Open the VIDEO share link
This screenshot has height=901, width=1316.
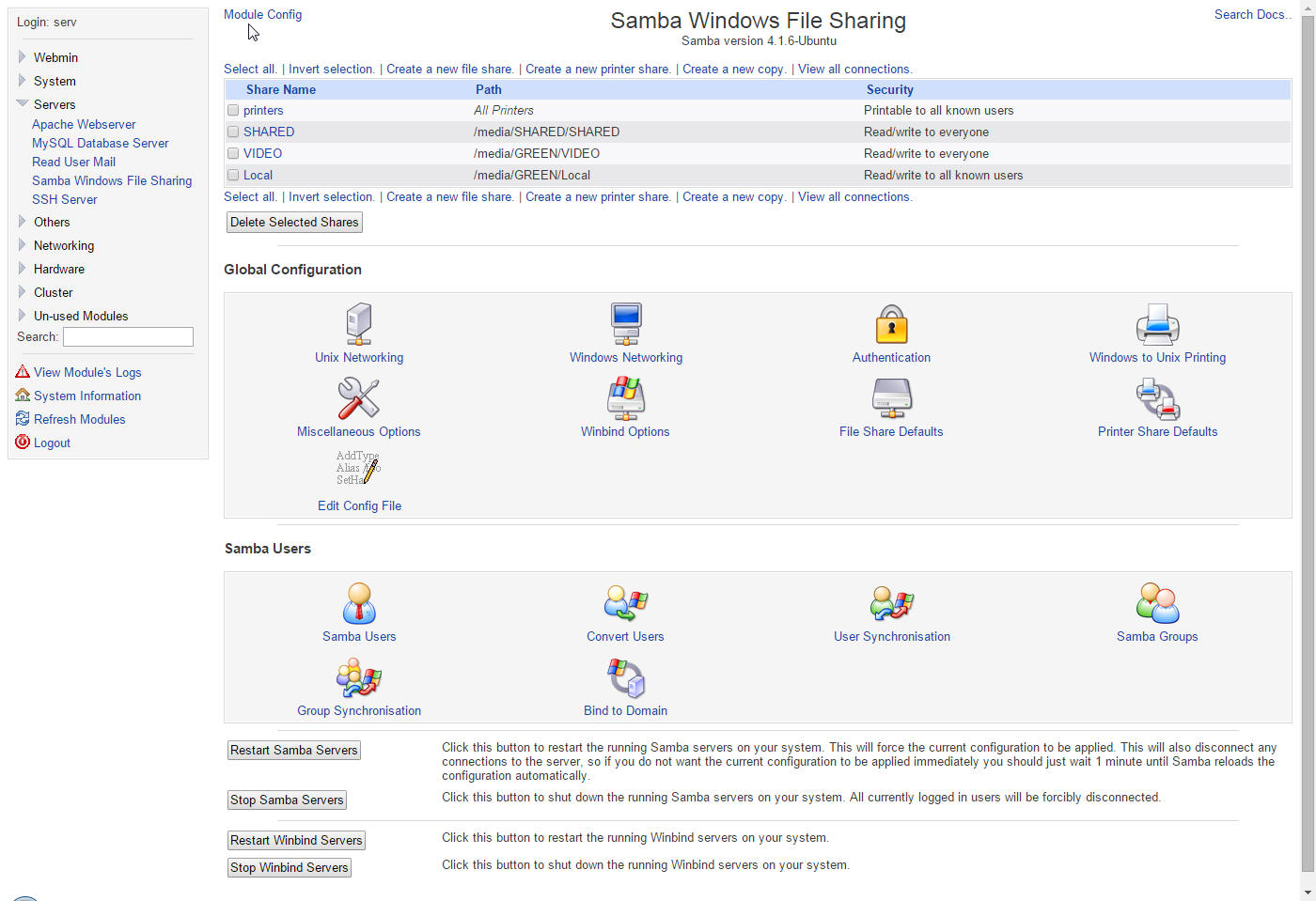(262, 153)
